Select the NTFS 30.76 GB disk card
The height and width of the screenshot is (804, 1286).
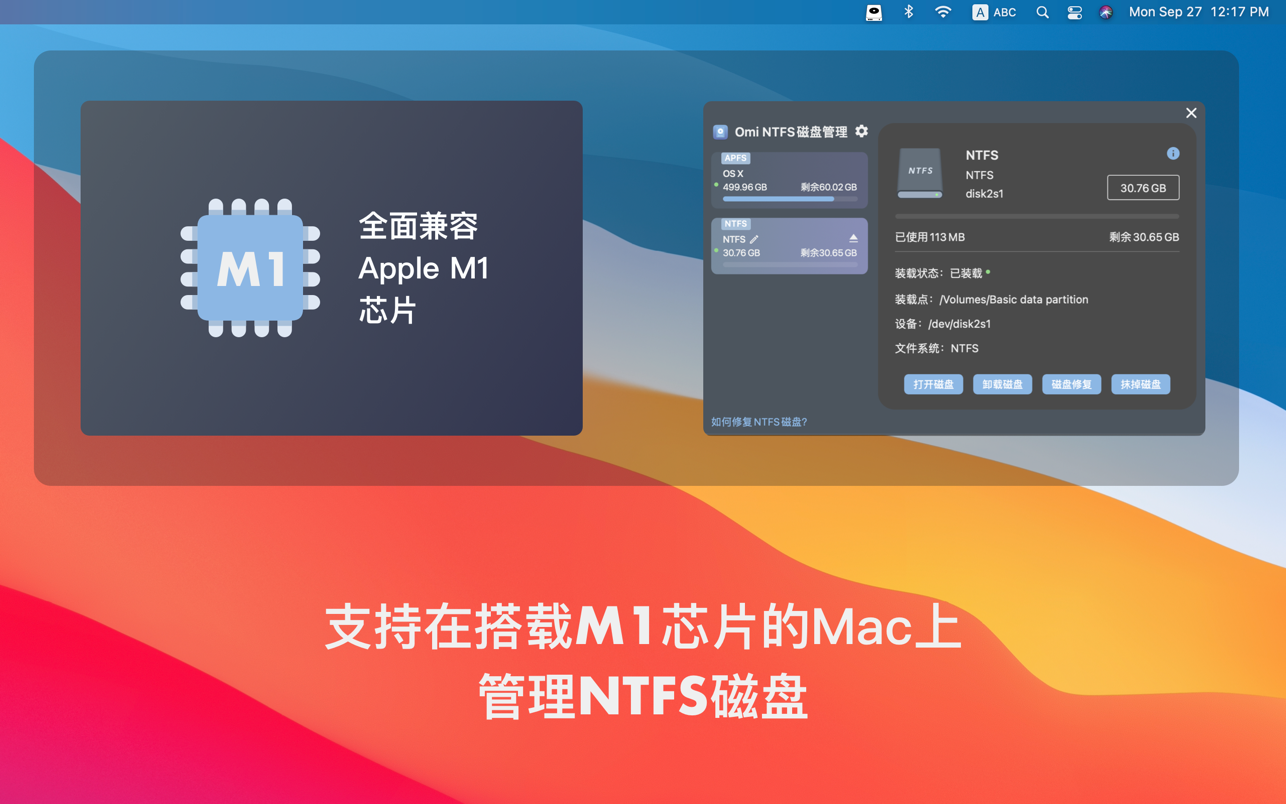[789, 245]
